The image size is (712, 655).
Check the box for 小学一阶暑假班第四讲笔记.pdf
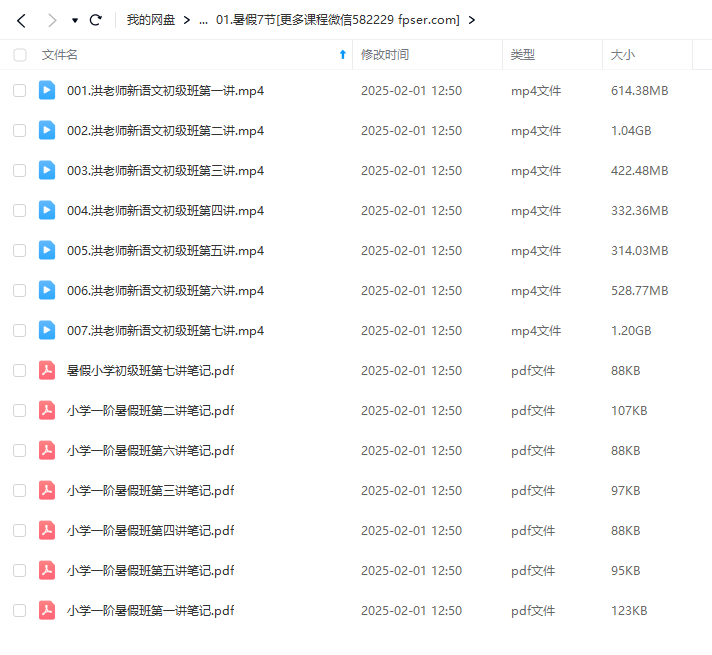[20, 530]
